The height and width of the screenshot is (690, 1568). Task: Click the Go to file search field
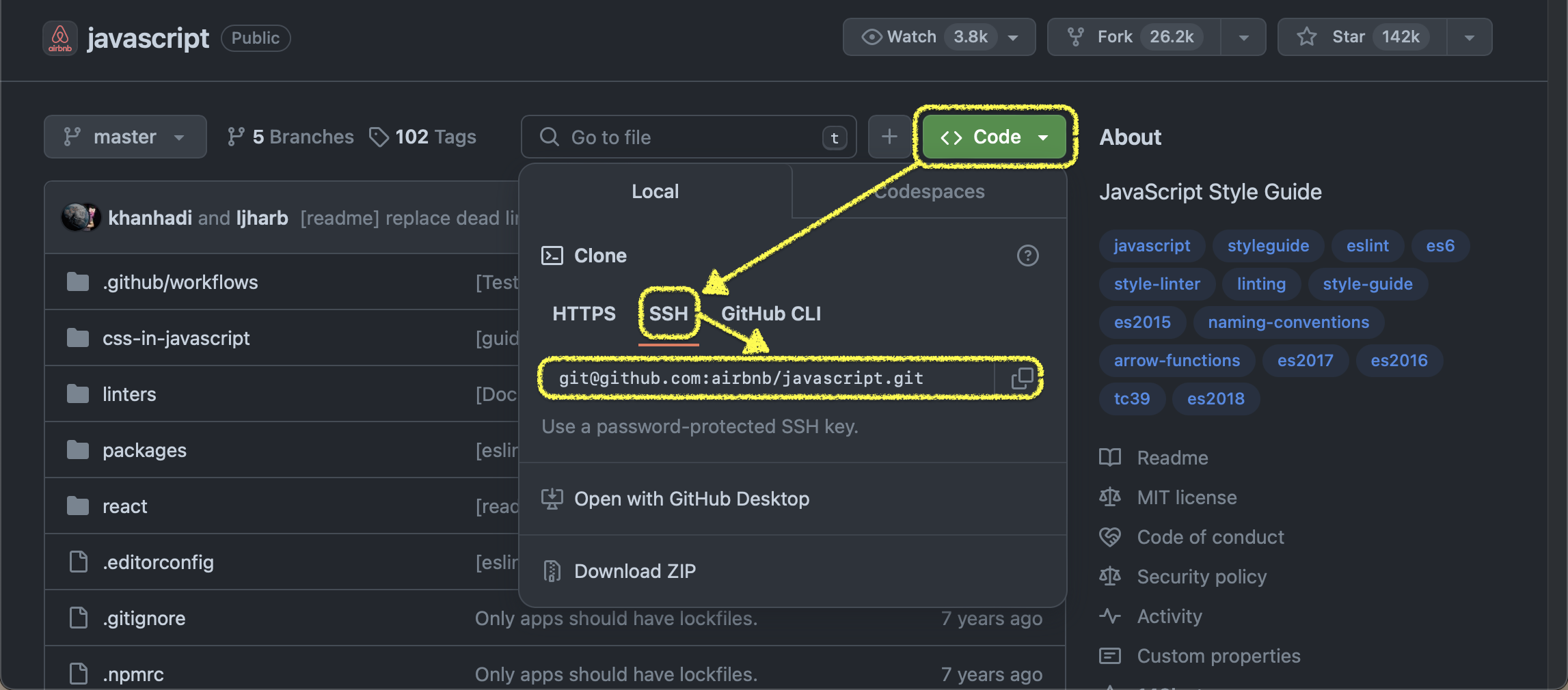(688, 137)
